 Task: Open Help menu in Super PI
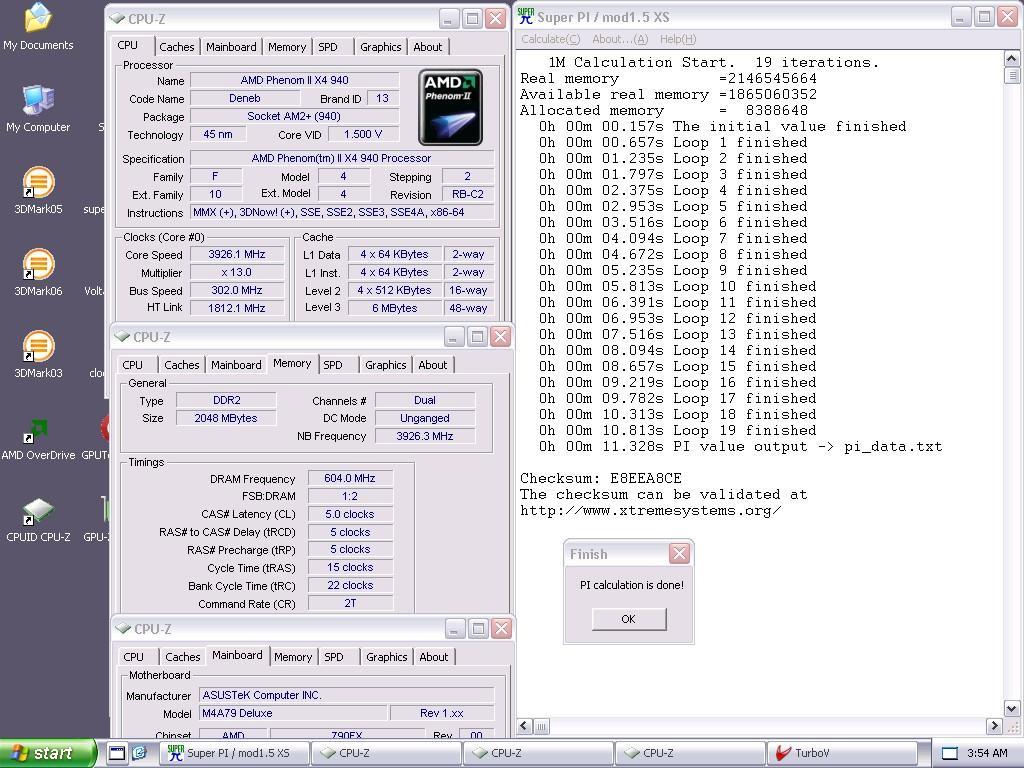click(678, 39)
